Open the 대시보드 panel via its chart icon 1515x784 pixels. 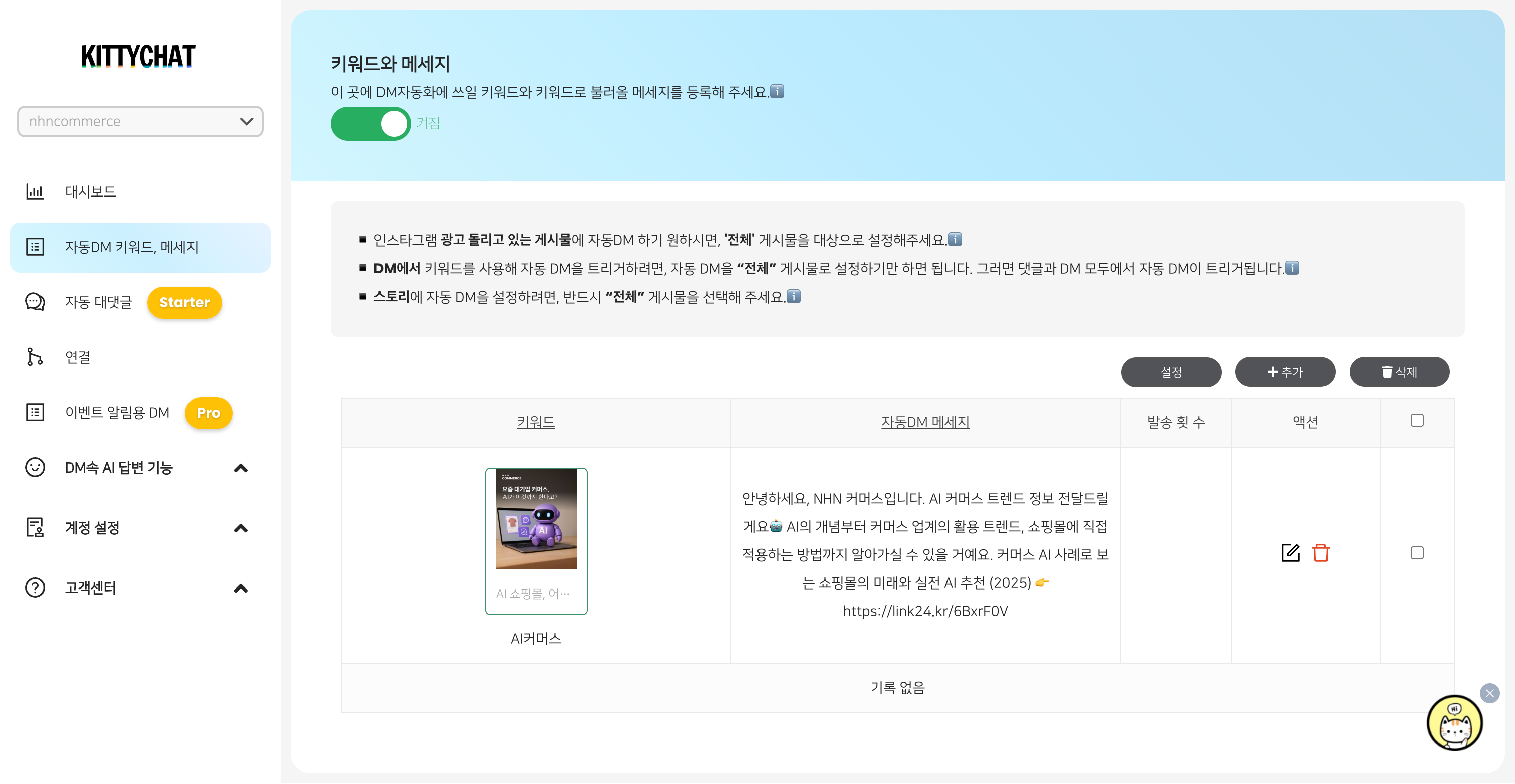point(35,191)
